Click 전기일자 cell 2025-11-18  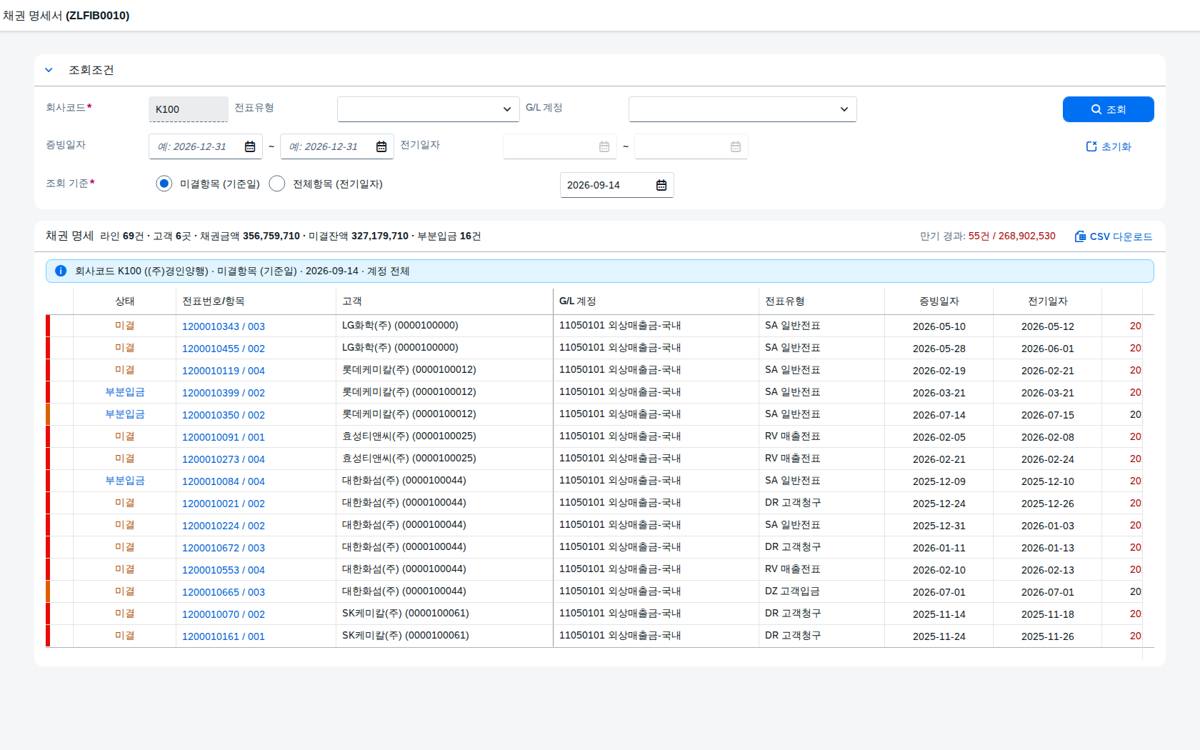click(1047, 614)
